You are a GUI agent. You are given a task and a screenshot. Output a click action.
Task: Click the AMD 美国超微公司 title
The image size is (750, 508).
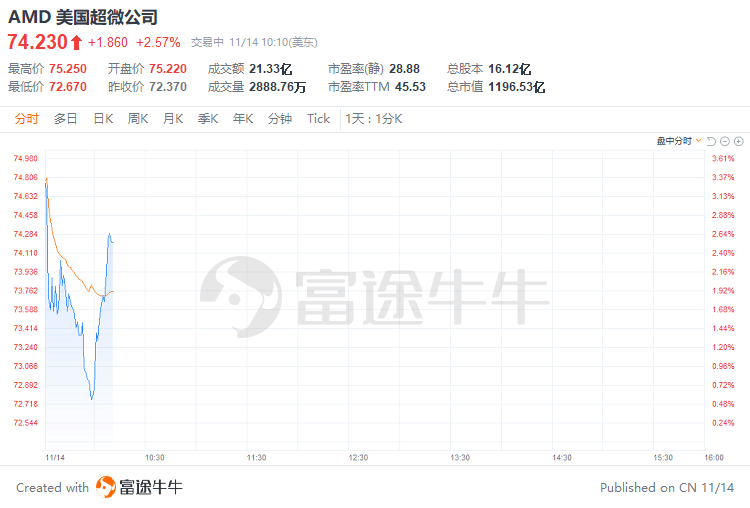click(83, 17)
